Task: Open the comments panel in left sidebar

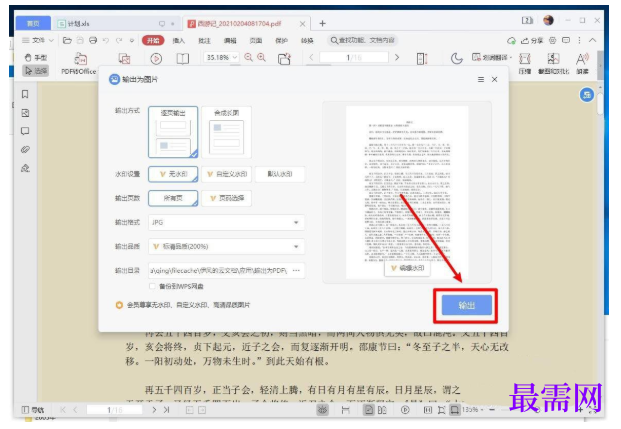Action: click(x=25, y=131)
